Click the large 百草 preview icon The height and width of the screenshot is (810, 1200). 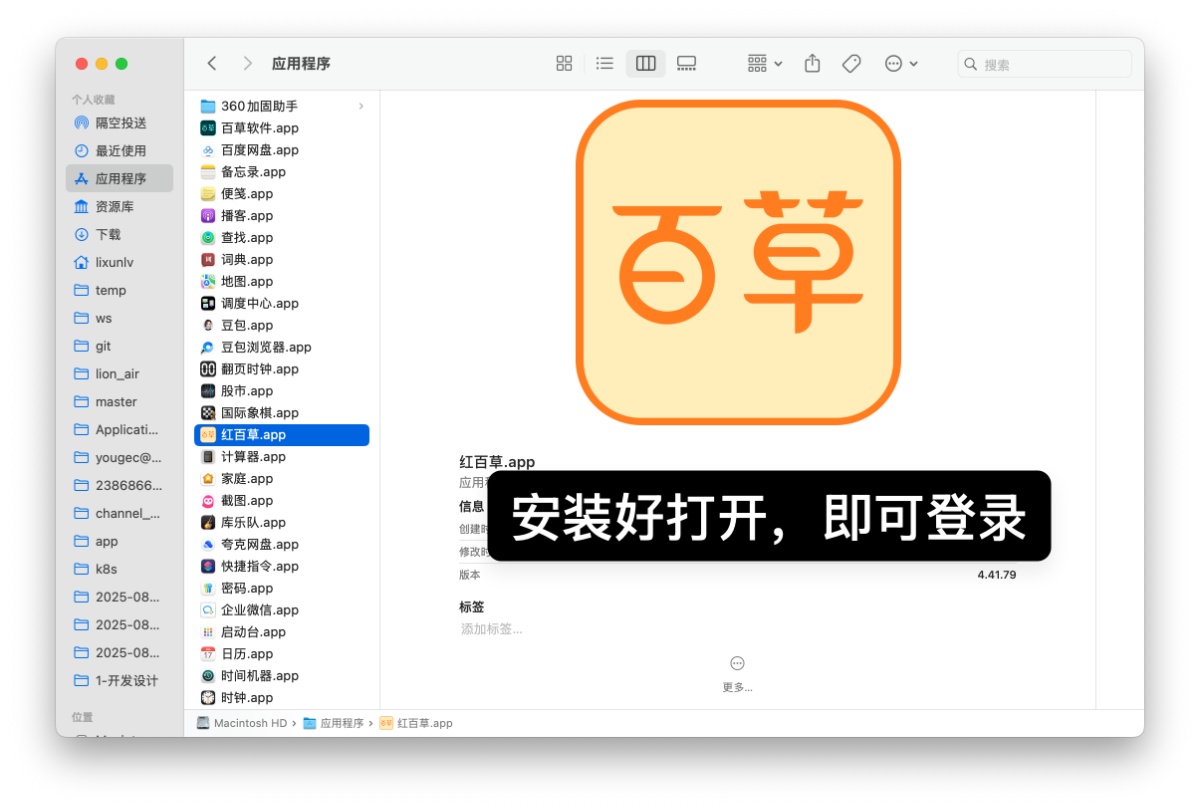click(x=738, y=262)
